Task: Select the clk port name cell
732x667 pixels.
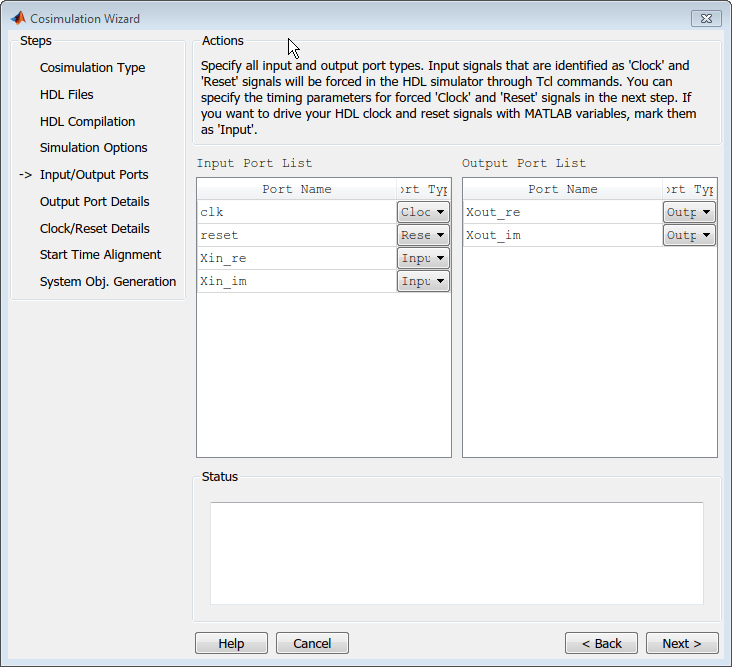Action: 297,212
